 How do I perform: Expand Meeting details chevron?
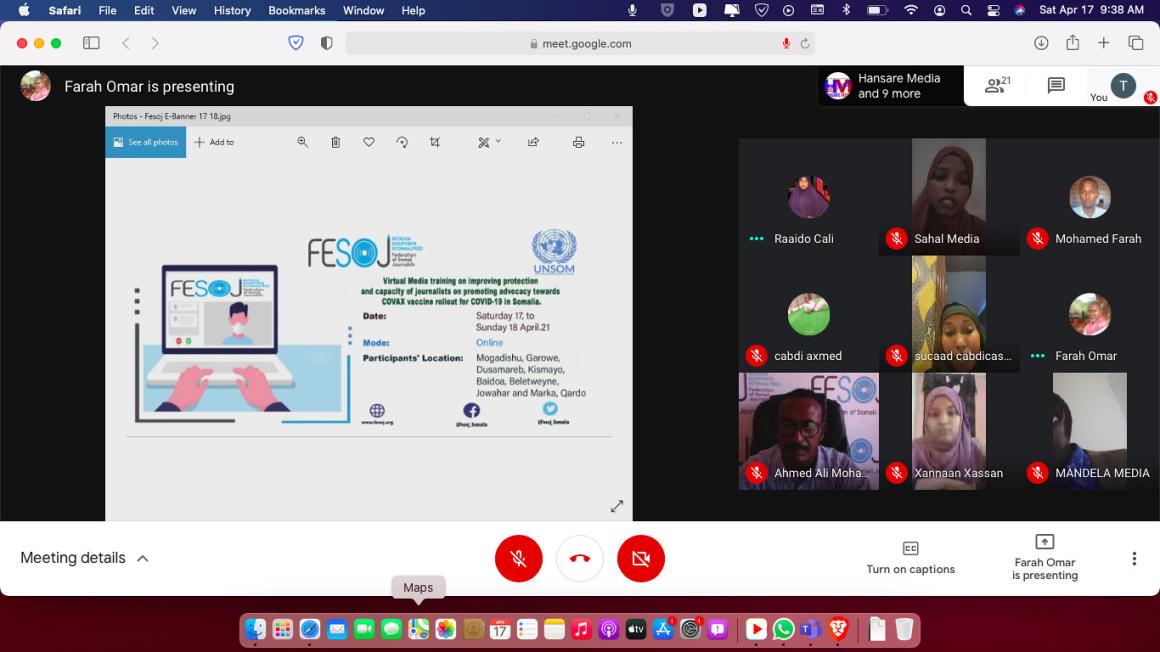(x=143, y=558)
